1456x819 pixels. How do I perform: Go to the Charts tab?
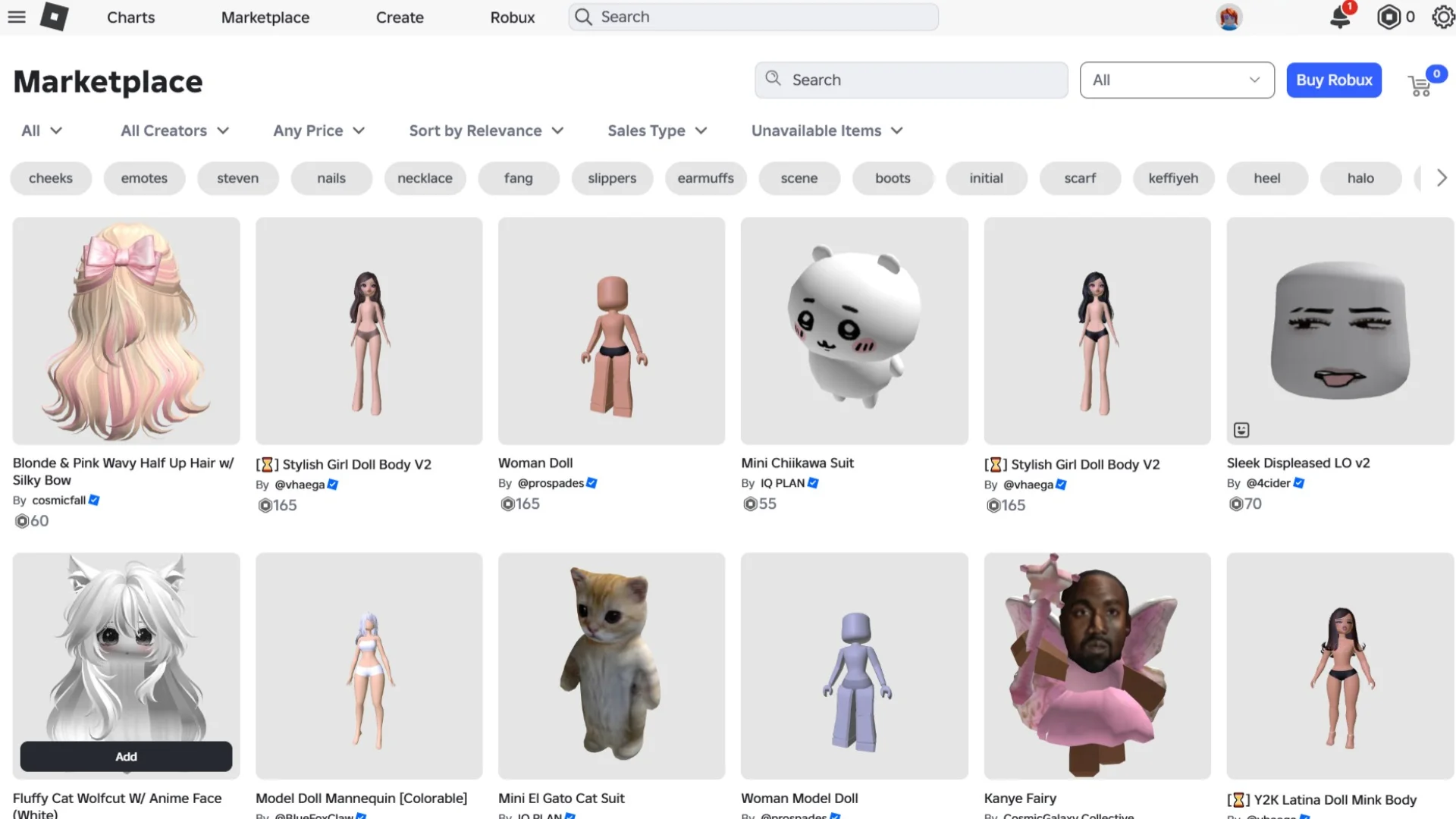(130, 17)
